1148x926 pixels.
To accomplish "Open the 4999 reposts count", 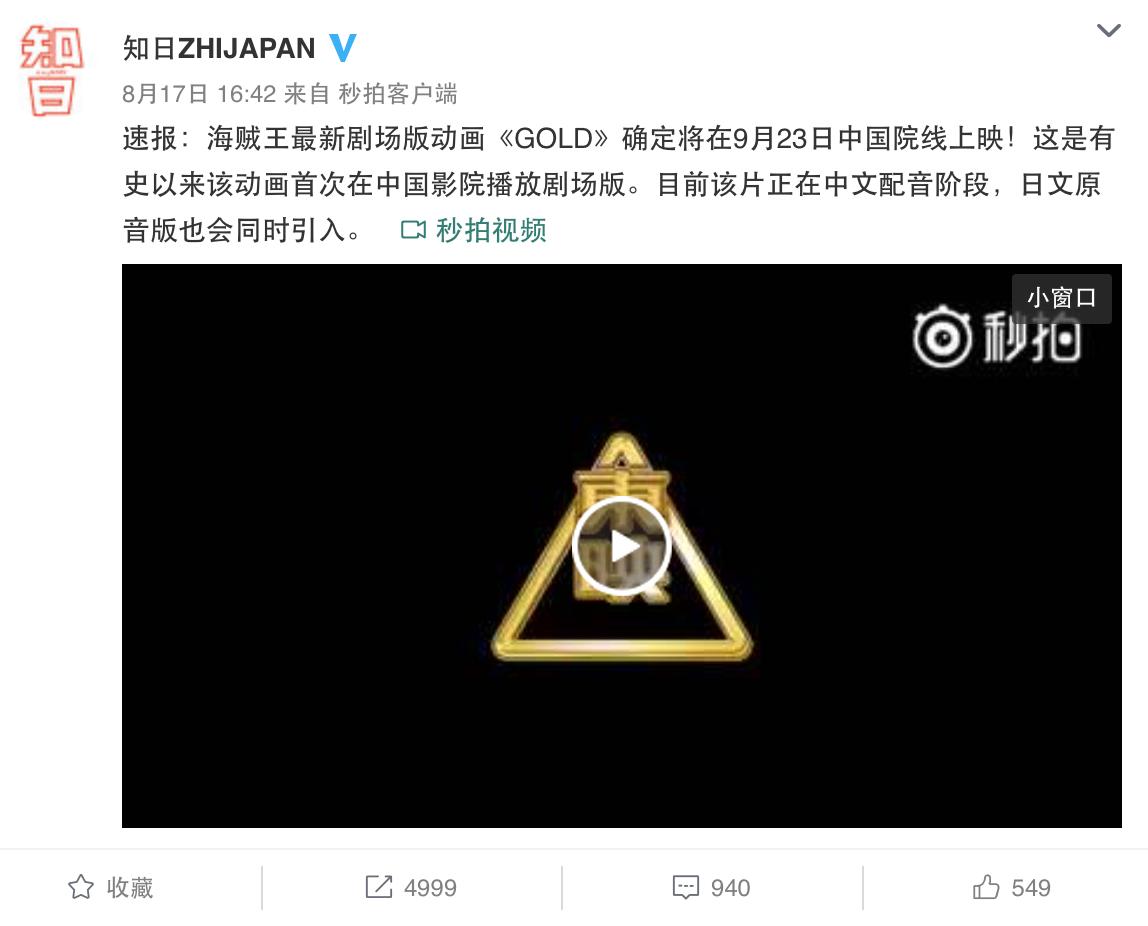I will (430, 888).
